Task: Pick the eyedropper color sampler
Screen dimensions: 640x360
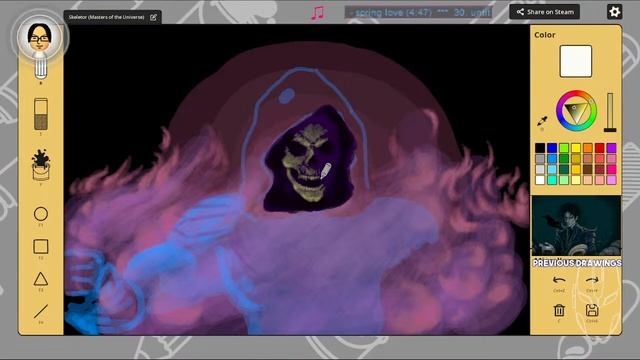Action: pyautogui.click(x=542, y=121)
